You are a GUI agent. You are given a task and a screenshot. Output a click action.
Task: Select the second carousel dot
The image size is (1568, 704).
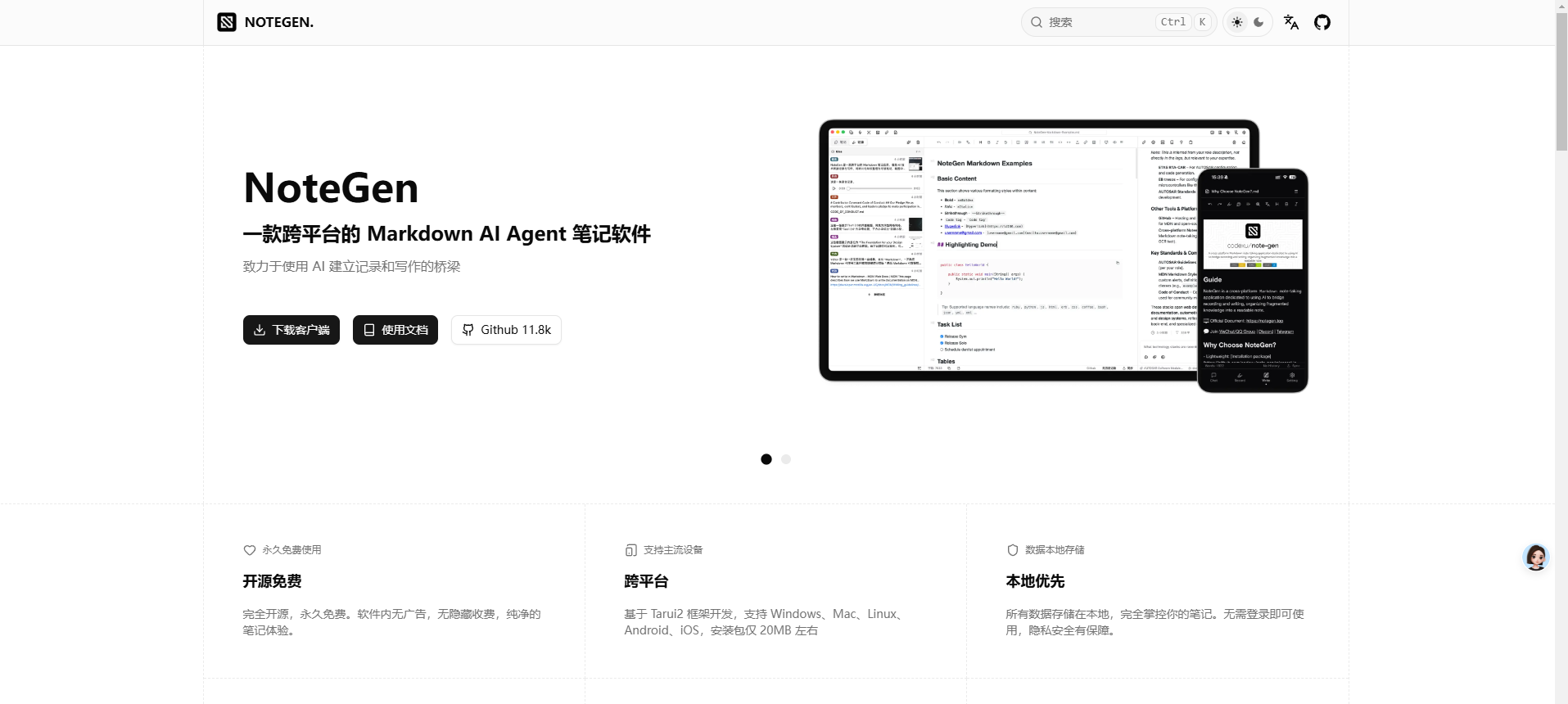[786, 459]
